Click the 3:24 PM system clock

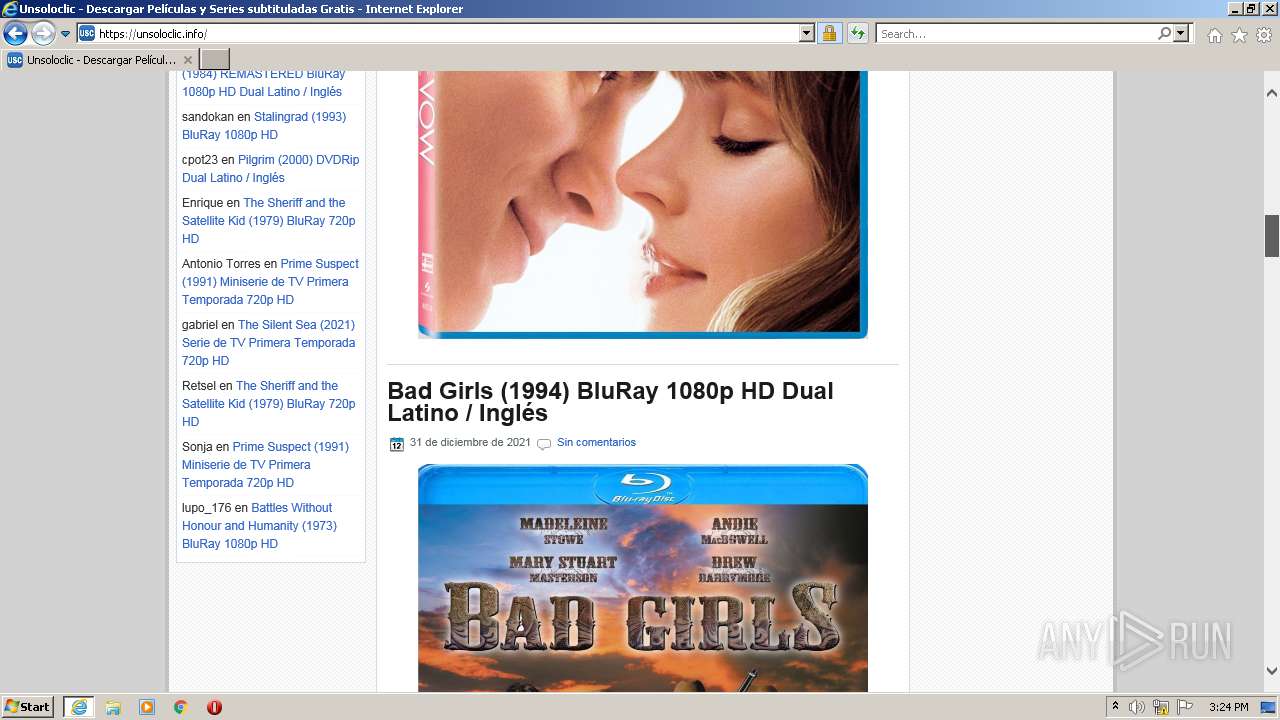[x=1228, y=707]
